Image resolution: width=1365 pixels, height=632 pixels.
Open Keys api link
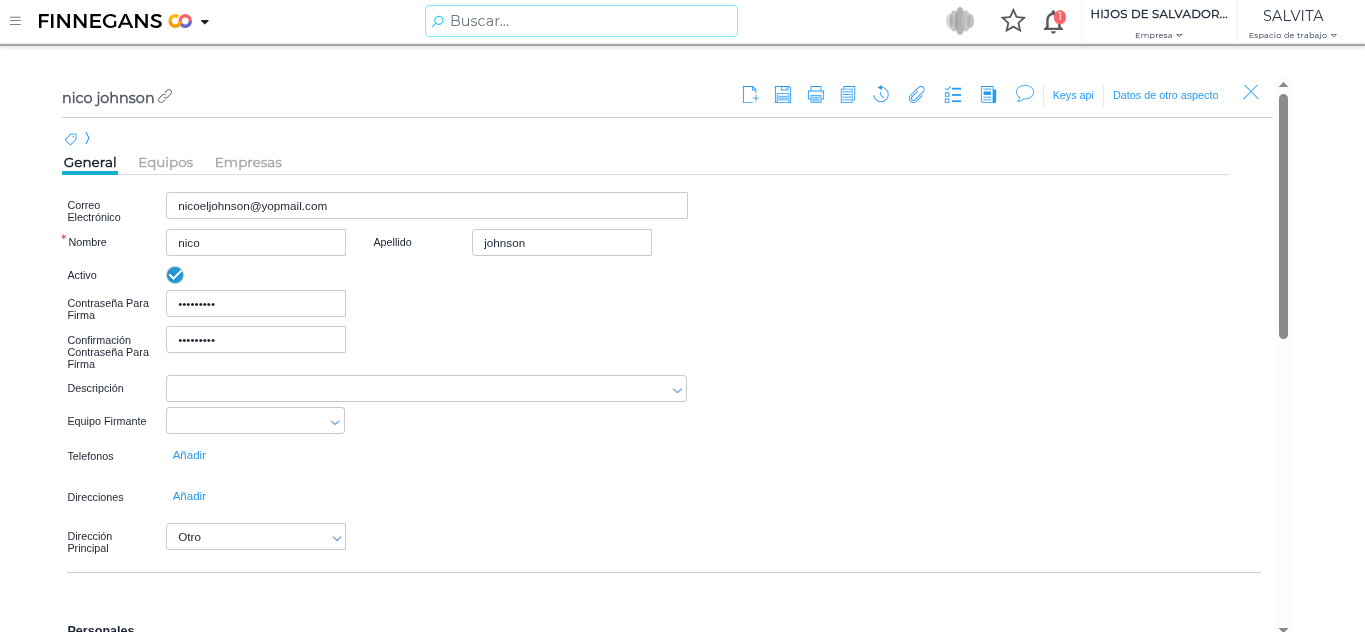(x=1073, y=95)
